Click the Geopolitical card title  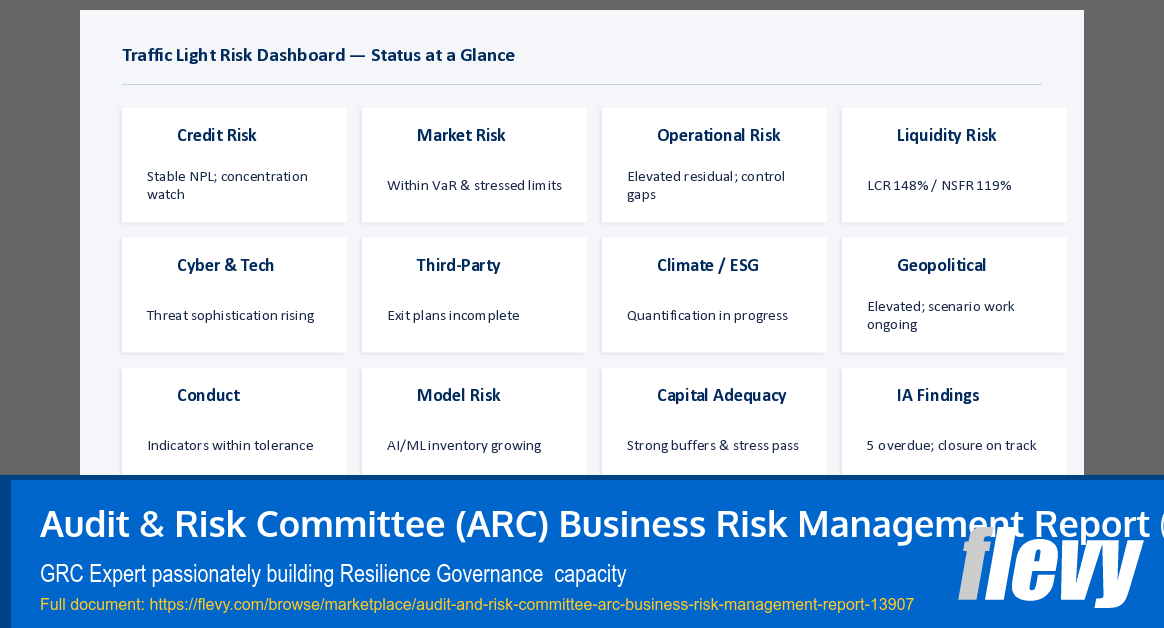(941, 265)
